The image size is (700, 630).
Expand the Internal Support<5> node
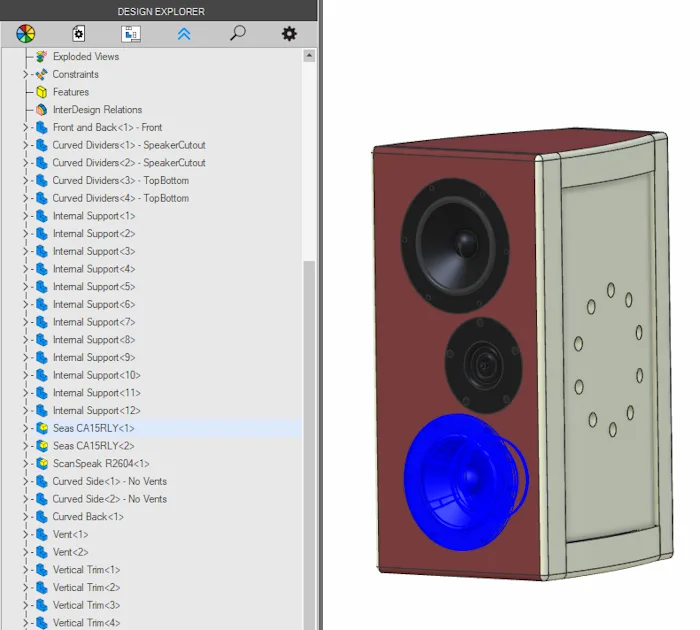pyautogui.click(x=25, y=287)
